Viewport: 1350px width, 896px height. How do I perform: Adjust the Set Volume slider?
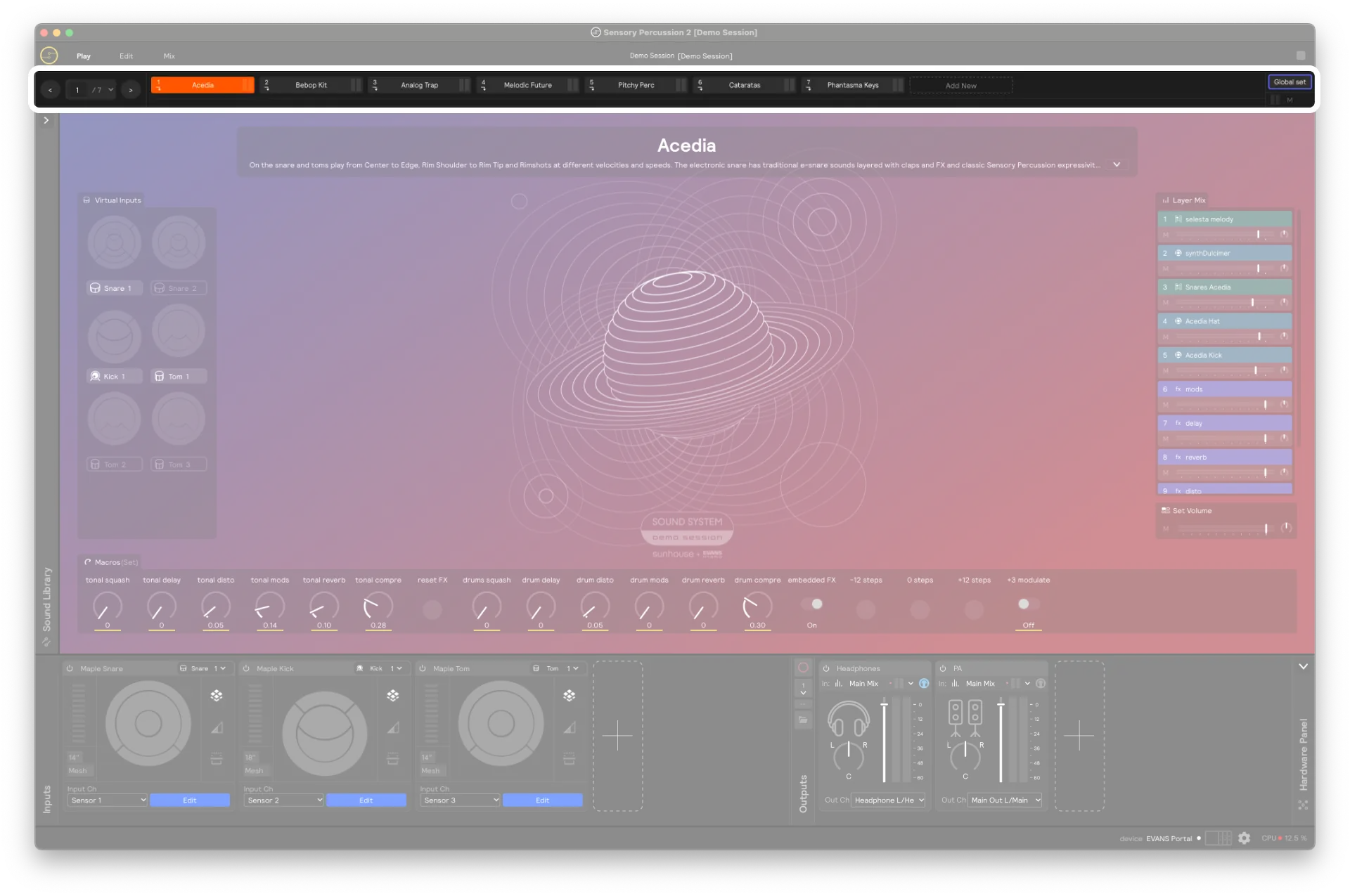pyautogui.click(x=1224, y=529)
